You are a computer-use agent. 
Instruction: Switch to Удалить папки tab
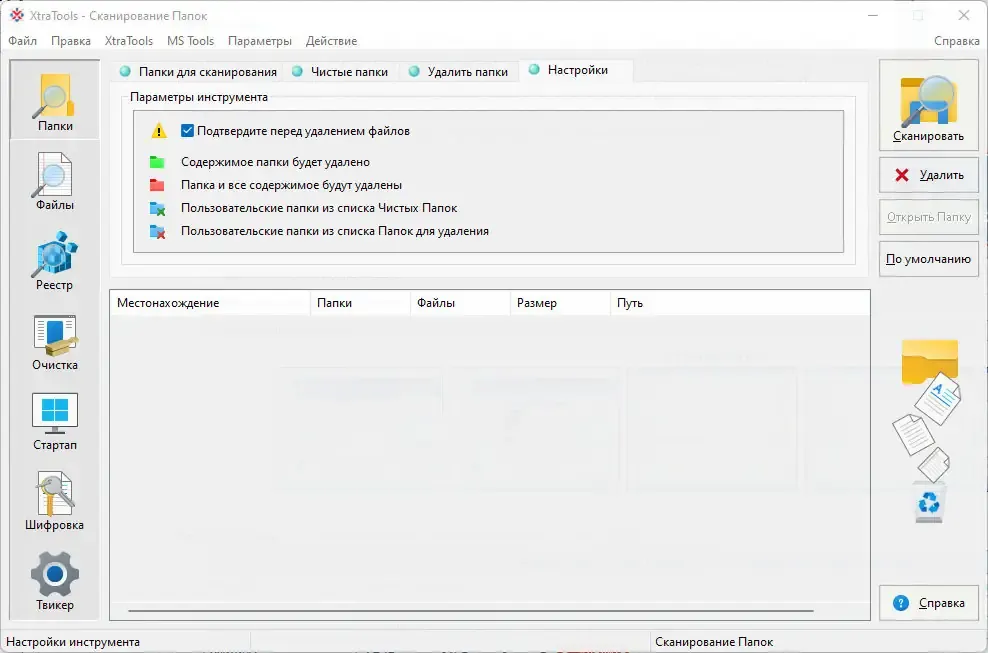pos(459,72)
